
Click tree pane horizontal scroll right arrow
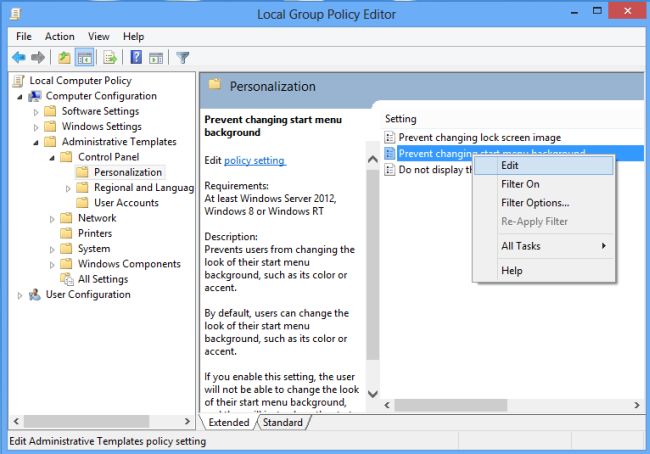187,421
